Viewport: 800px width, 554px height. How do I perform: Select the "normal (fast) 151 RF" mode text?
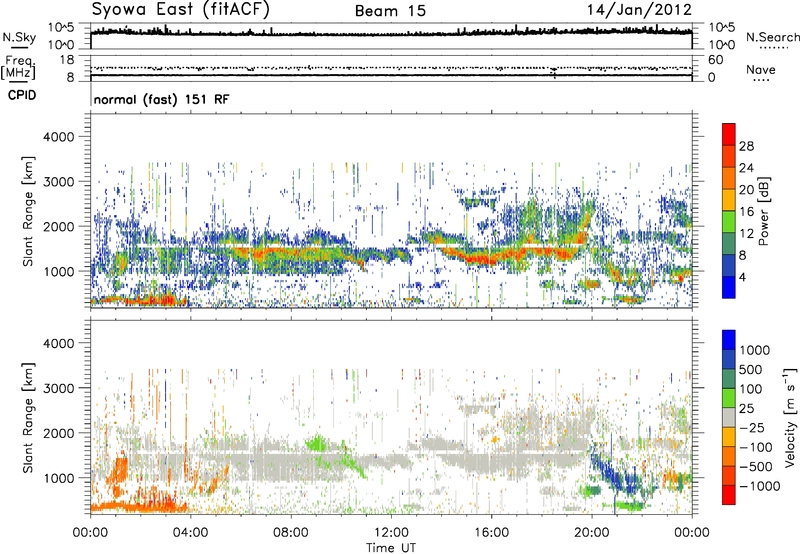point(161,99)
